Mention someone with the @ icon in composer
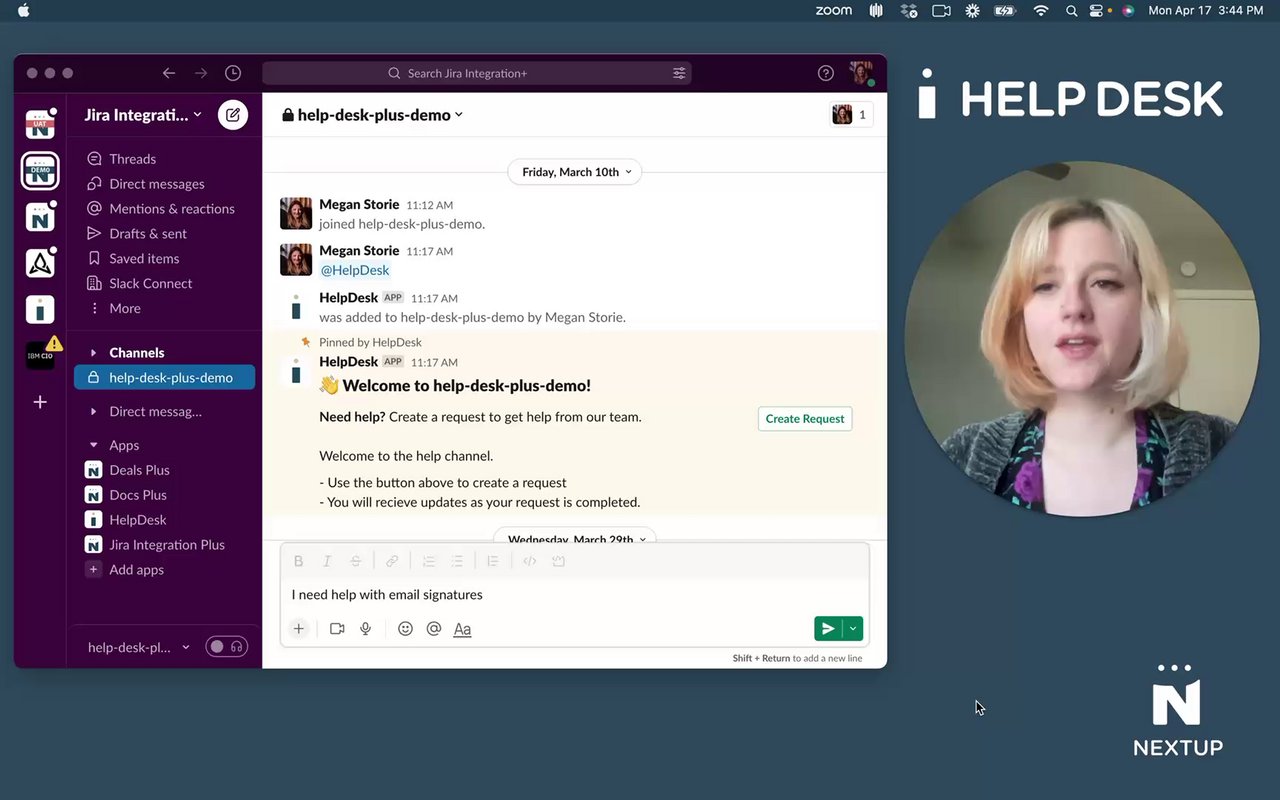The height and width of the screenshot is (800, 1280). coord(434,629)
